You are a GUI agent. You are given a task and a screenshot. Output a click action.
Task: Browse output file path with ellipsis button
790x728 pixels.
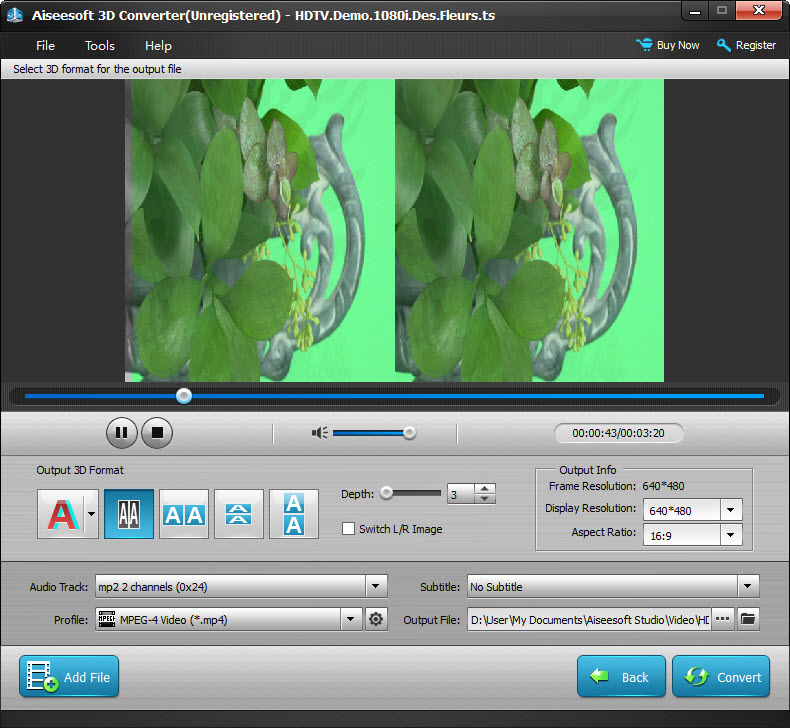722,620
